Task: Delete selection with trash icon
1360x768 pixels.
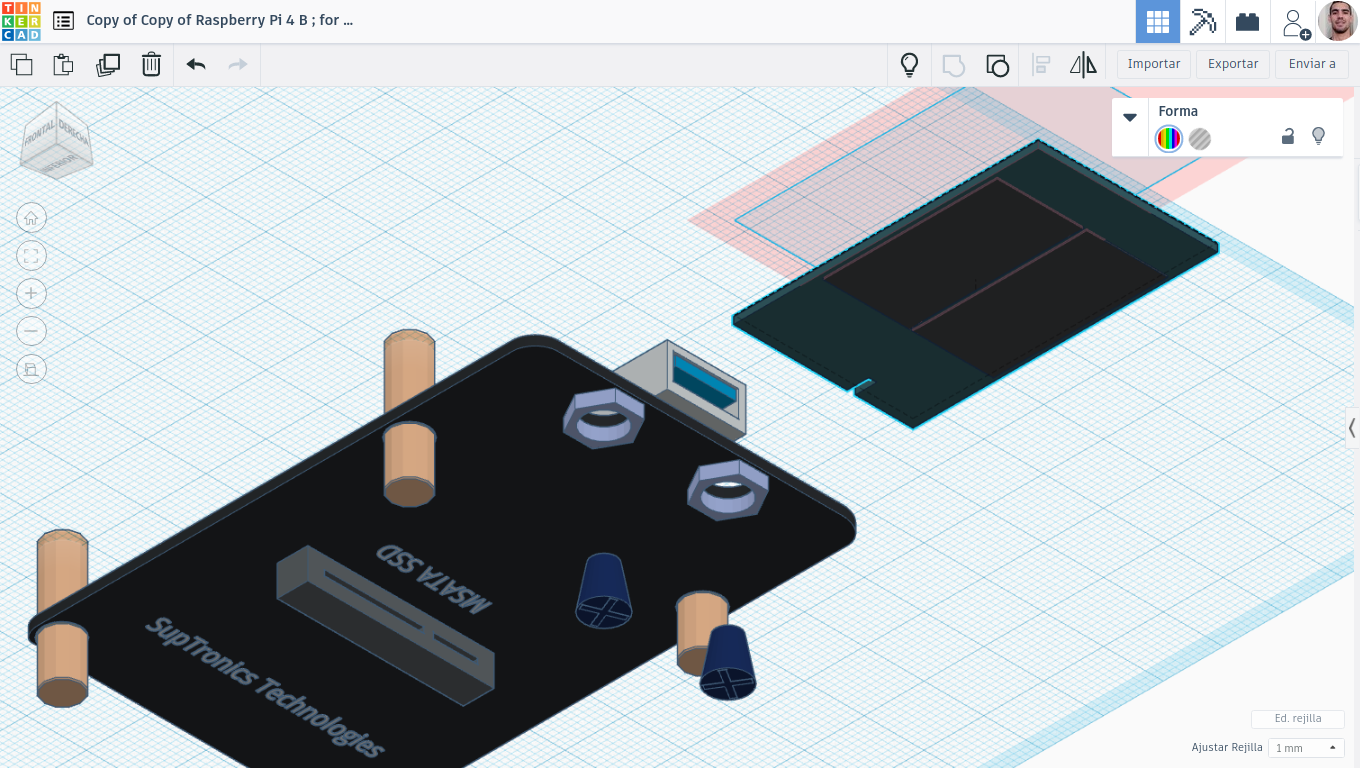Action: pos(151,65)
